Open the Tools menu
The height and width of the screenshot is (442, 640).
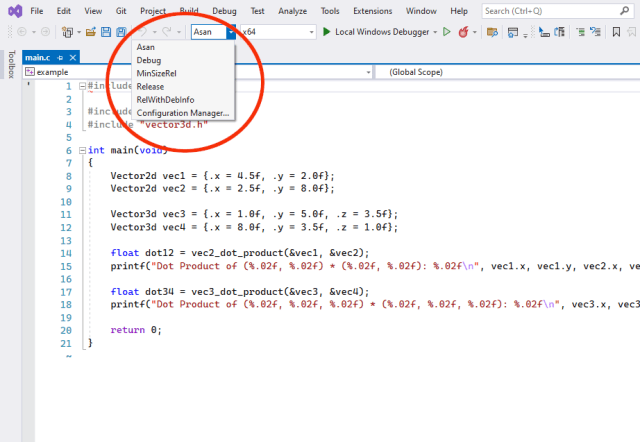tap(330, 11)
